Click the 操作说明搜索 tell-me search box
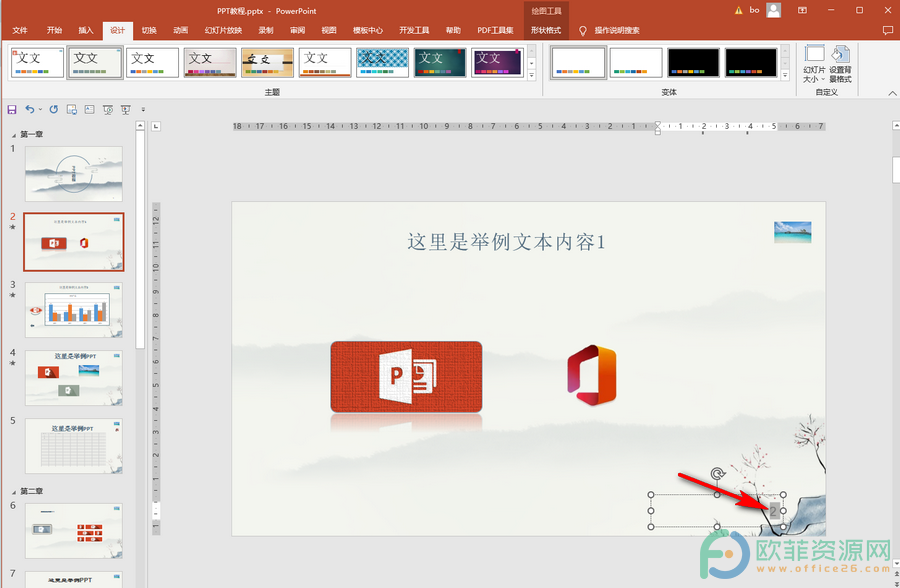 (617, 30)
